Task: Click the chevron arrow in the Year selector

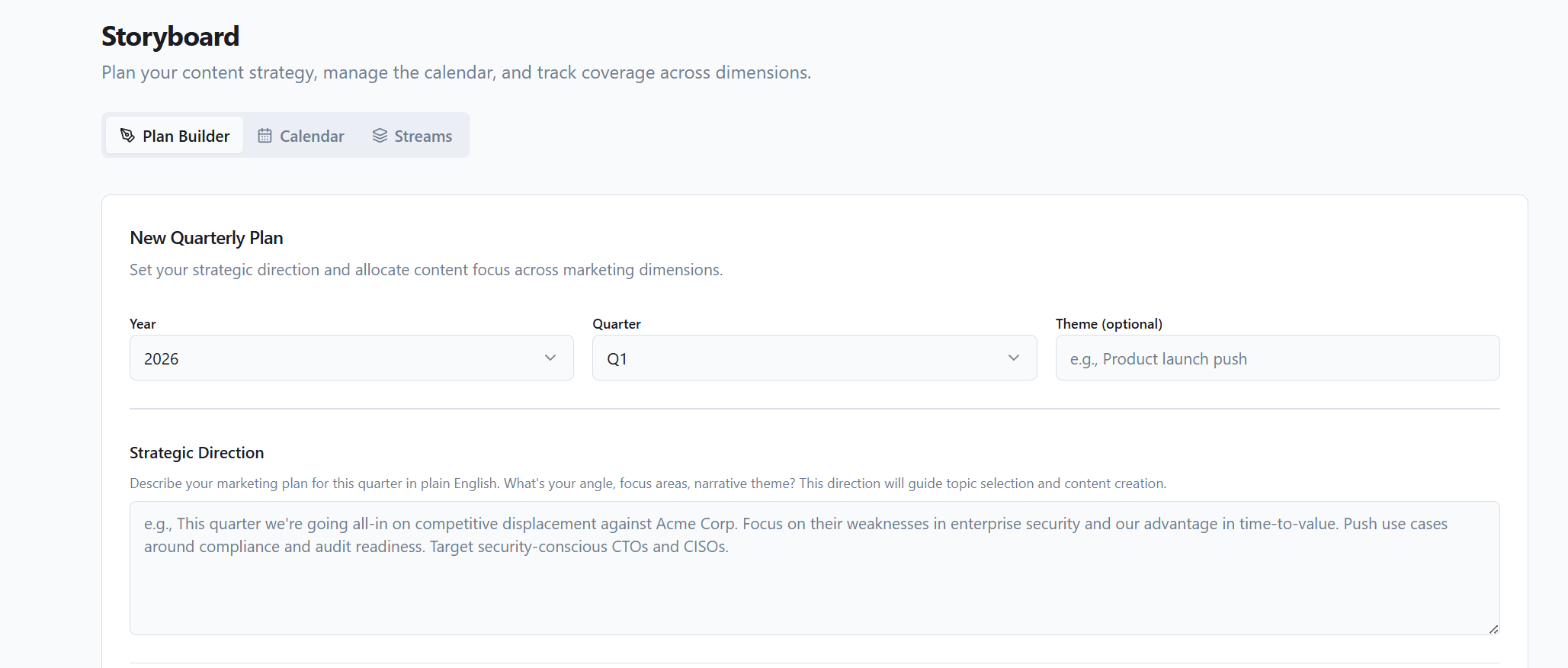Action: pos(550,358)
